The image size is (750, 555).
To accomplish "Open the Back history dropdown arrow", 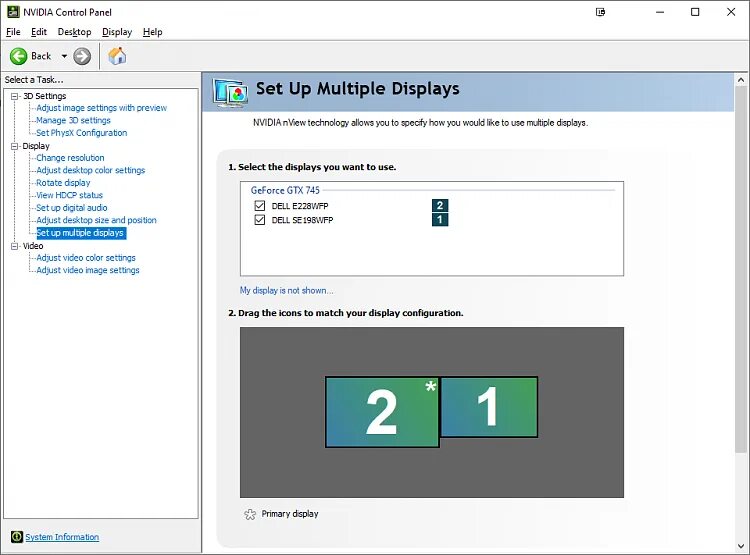I will (x=64, y=56).
